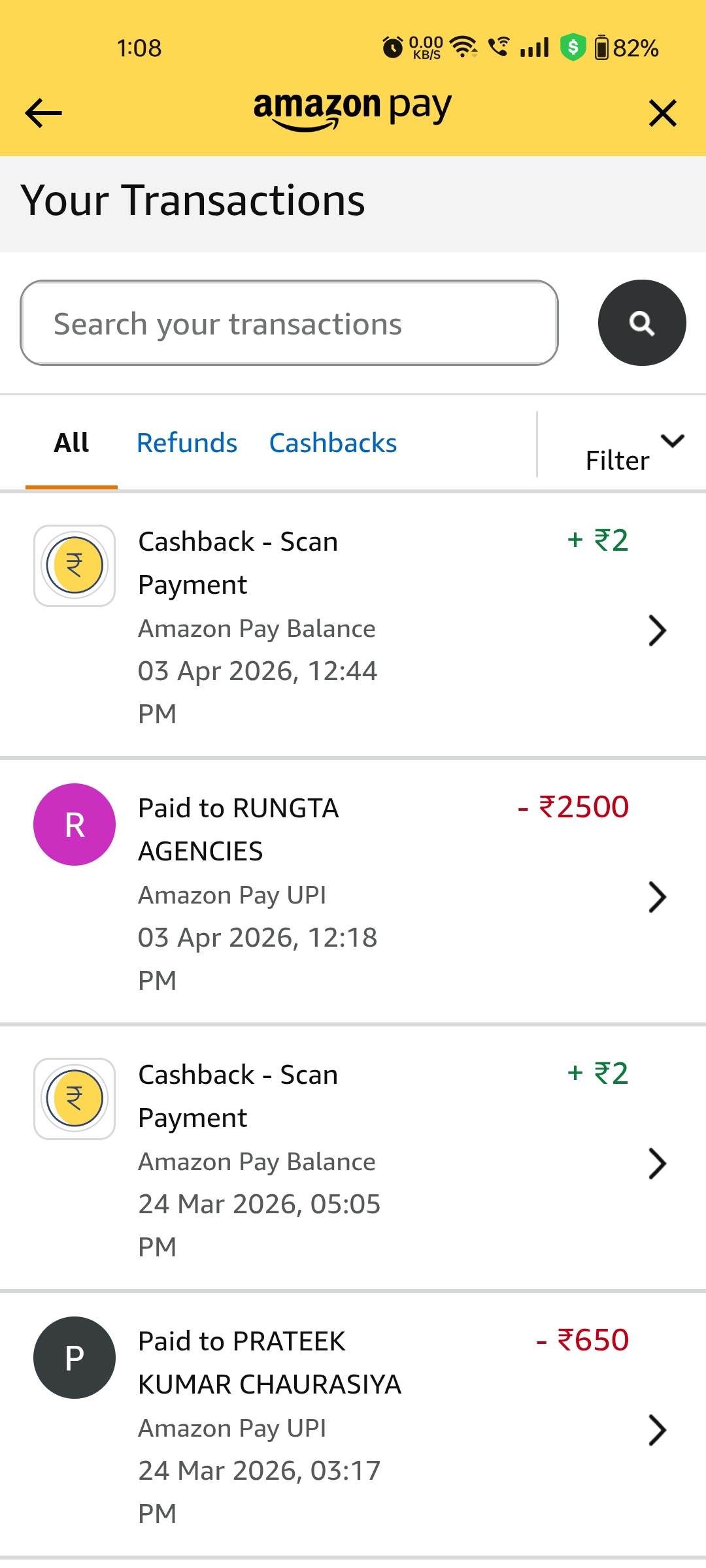Tap the purple R avatar for RUNGTA AGENCIES
706x1568 pixels.
[75, 825]
